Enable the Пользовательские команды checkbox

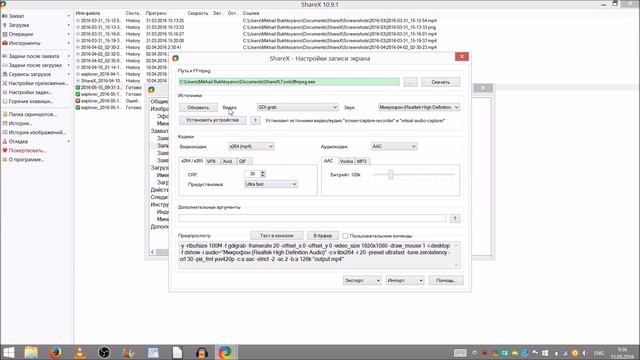pos(345,236)
